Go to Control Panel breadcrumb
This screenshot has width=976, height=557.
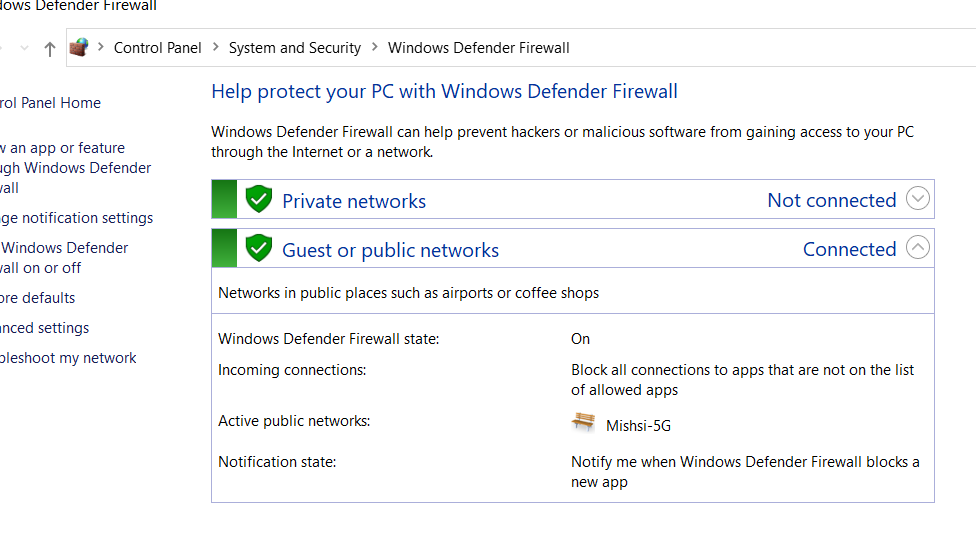point(157,48)
